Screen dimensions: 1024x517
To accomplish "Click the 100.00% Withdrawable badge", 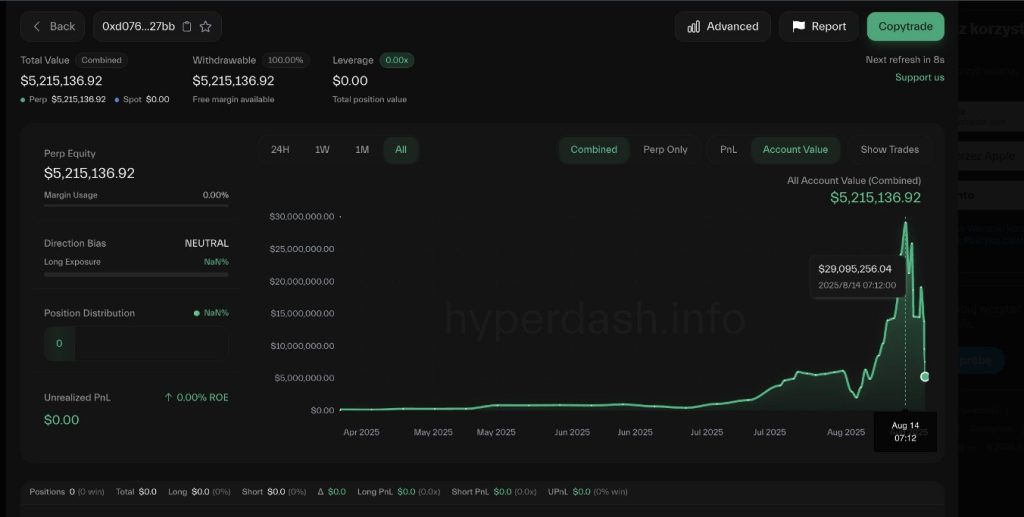I will (285, 60).
